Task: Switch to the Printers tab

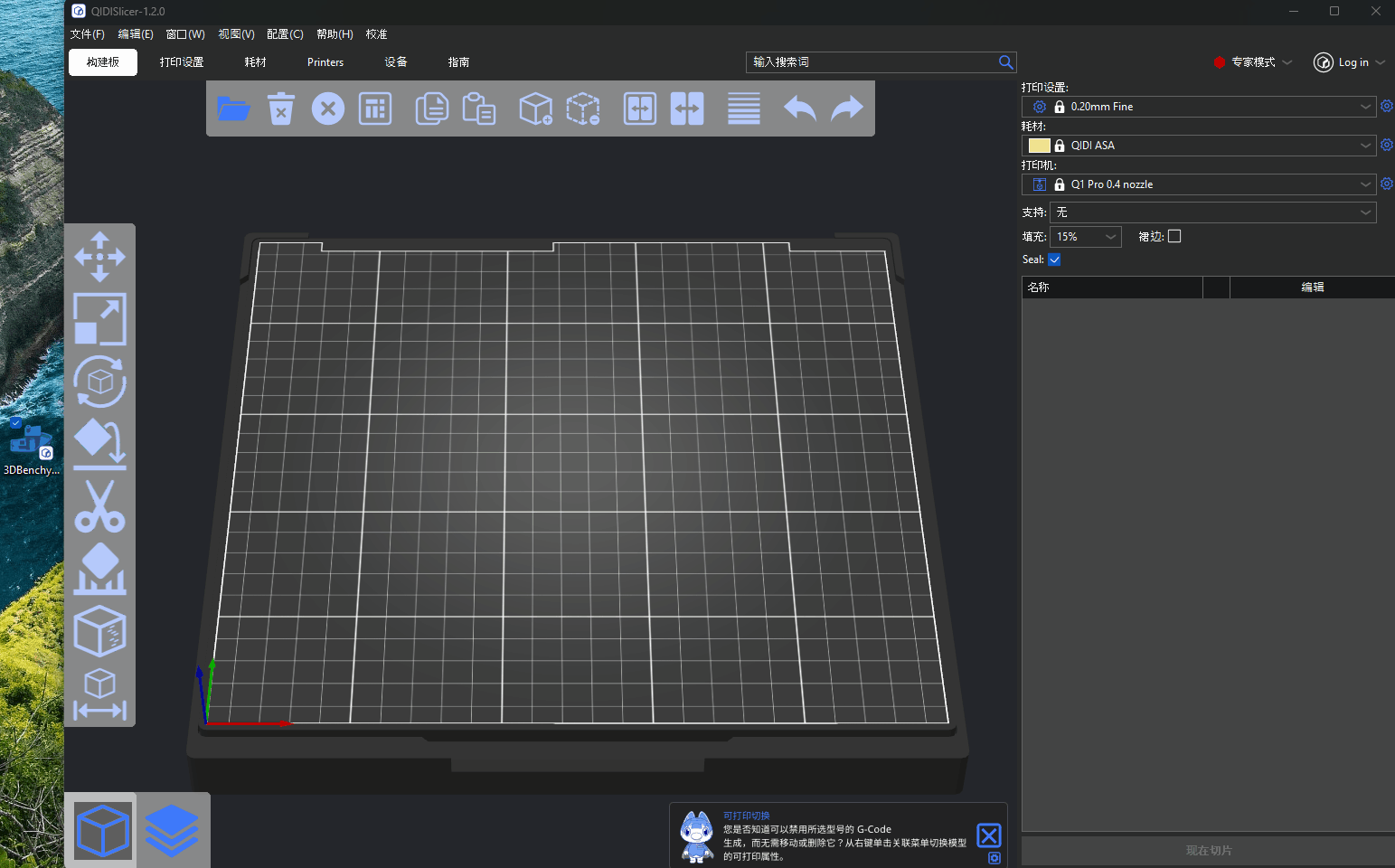Action: [x=325, y=61]
